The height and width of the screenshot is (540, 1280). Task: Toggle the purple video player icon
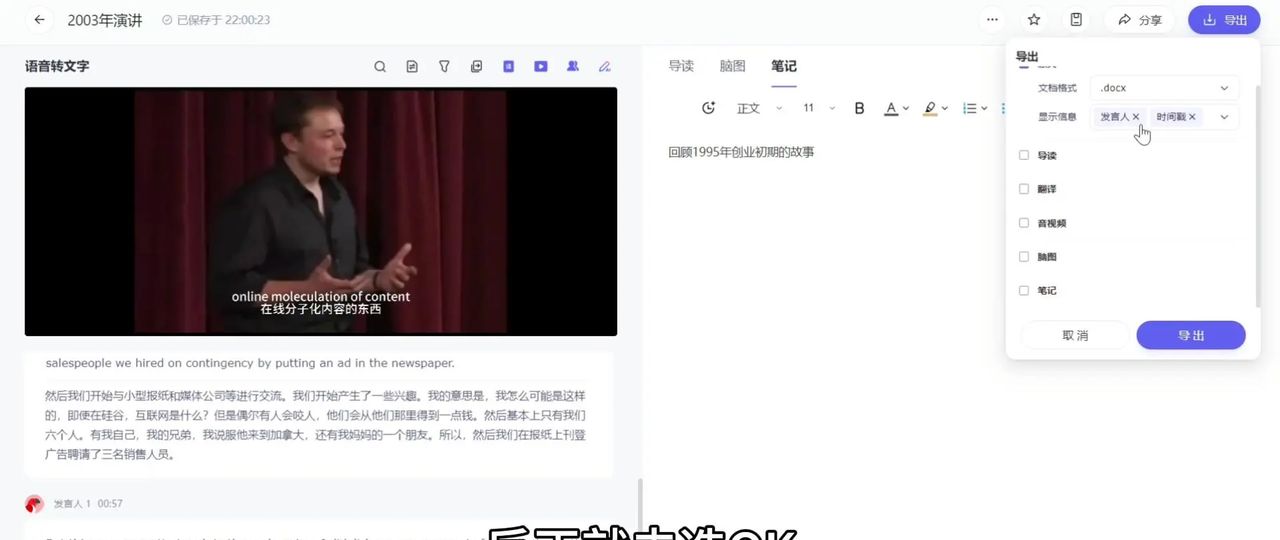tap(540, 67)
